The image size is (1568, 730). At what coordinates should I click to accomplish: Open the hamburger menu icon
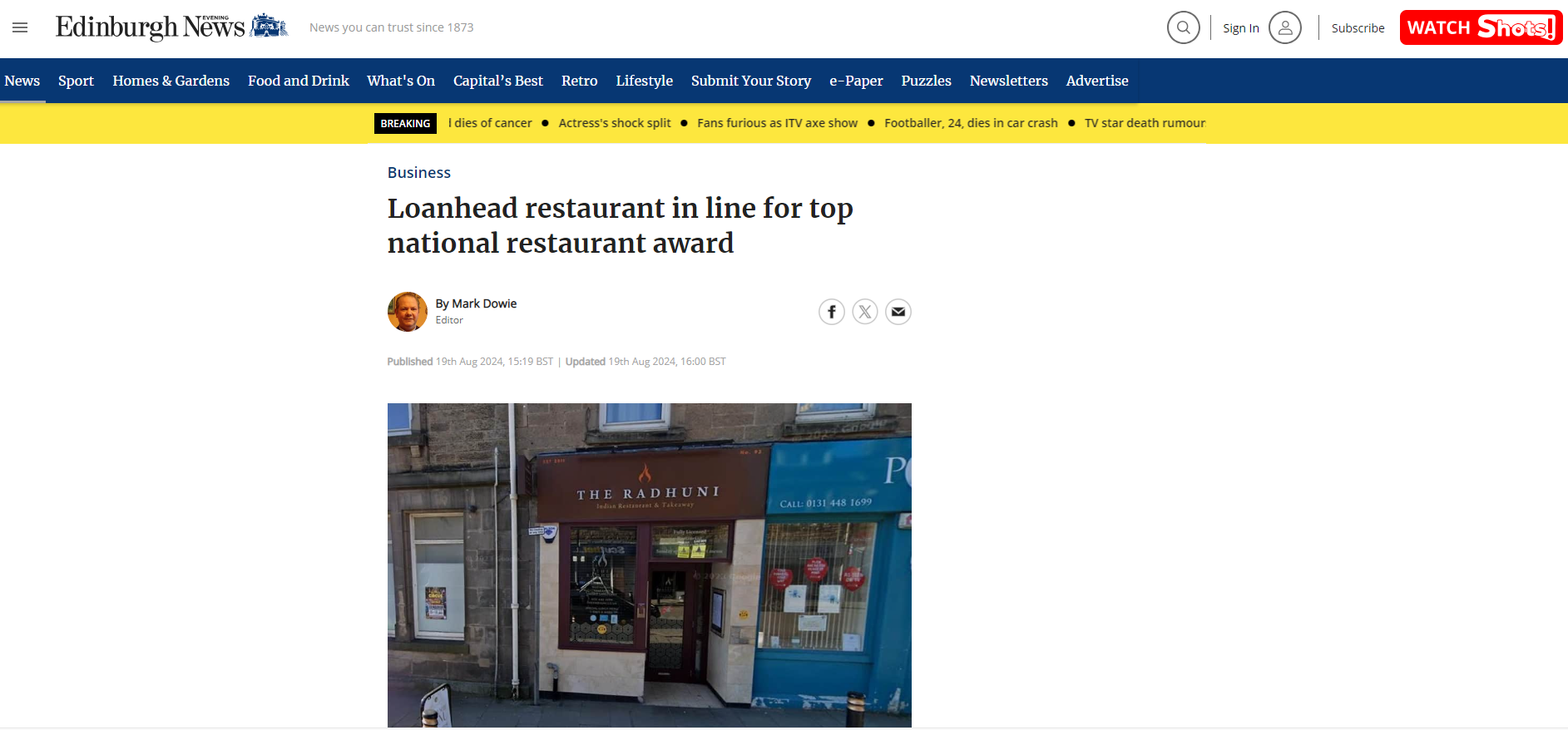[20, 27]
